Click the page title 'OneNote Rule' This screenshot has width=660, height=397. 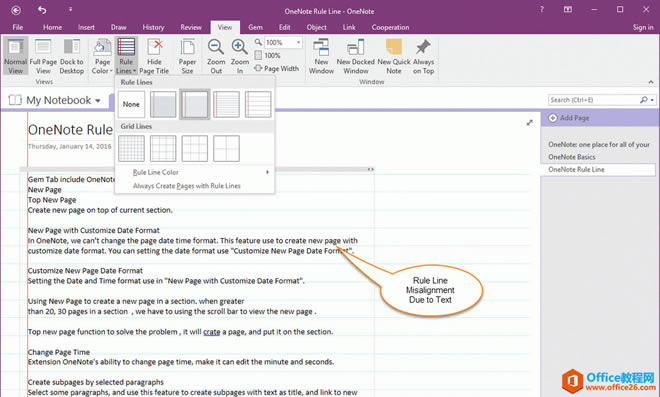[x=70, y=130]
